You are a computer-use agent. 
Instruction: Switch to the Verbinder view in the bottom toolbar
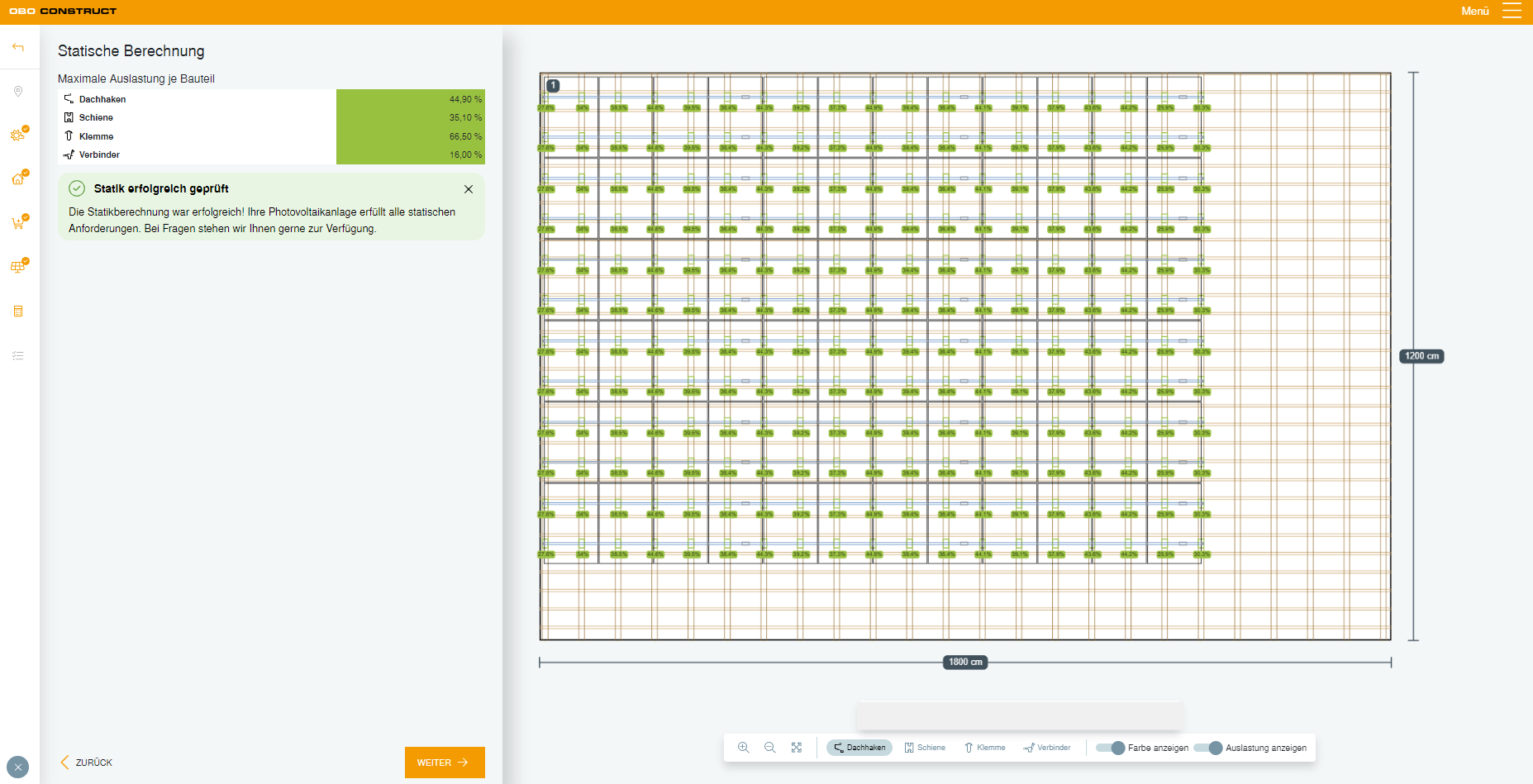[x=1047, y=748]
